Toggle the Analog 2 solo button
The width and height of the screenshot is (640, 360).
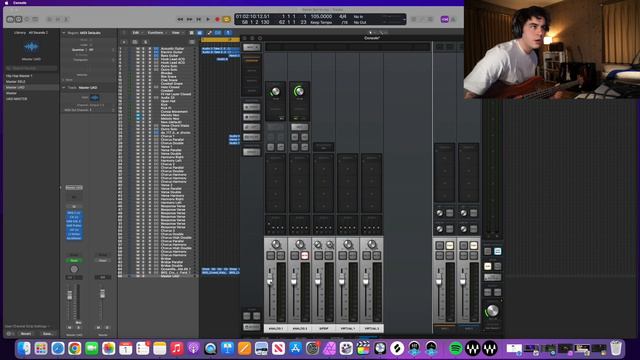[x=294, y=256]
